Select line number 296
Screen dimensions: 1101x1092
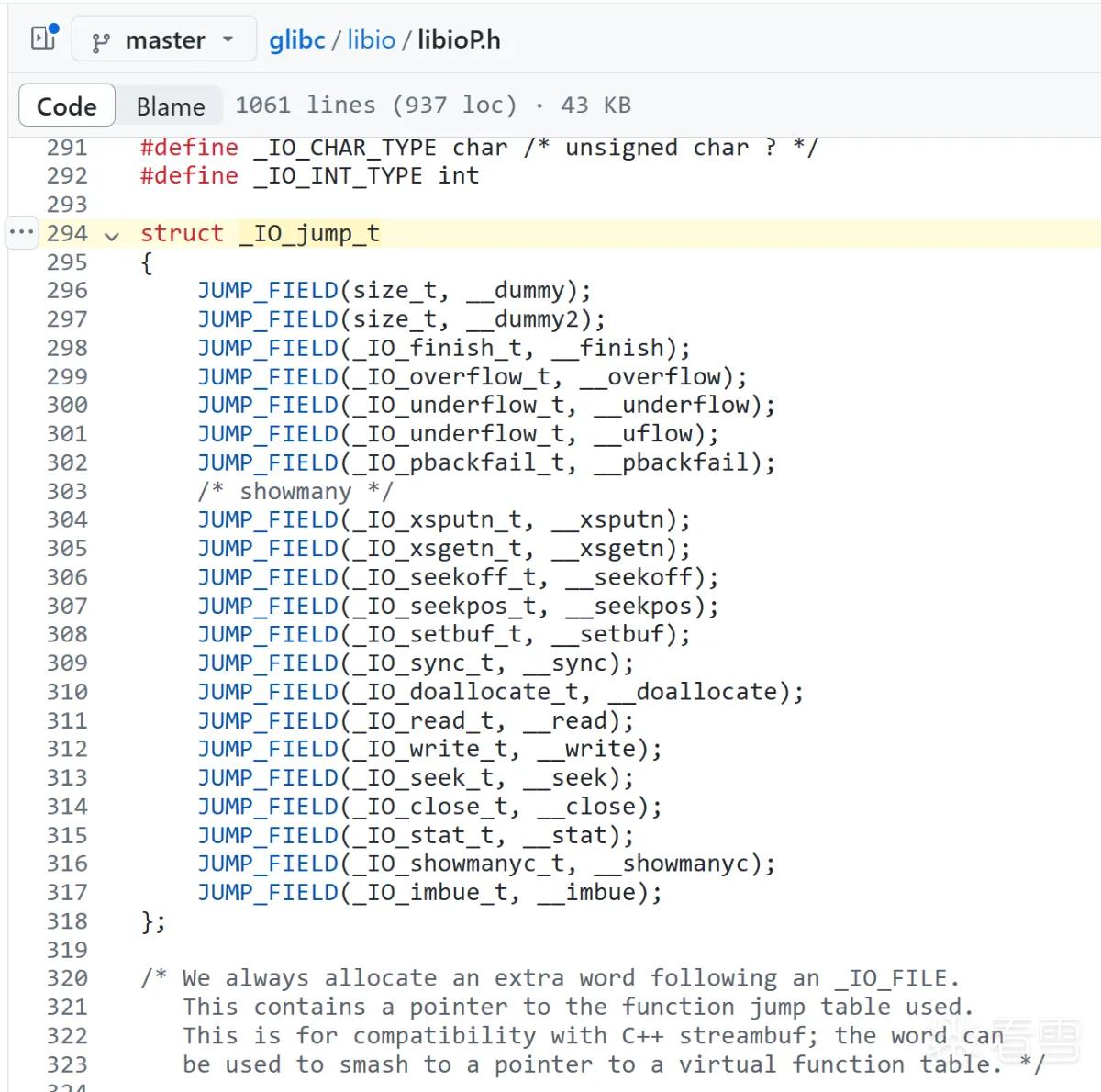pos(67,290)
